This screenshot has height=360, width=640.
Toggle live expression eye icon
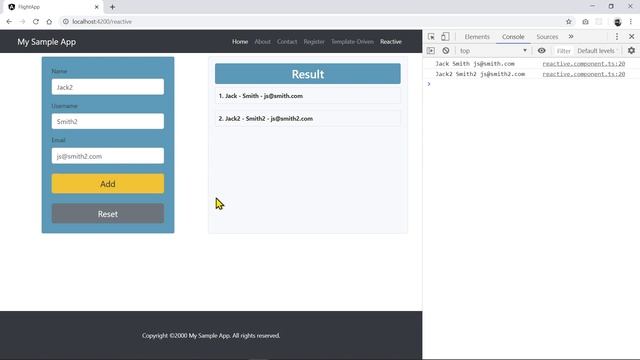pyautogui.click(x=542, y=51)
